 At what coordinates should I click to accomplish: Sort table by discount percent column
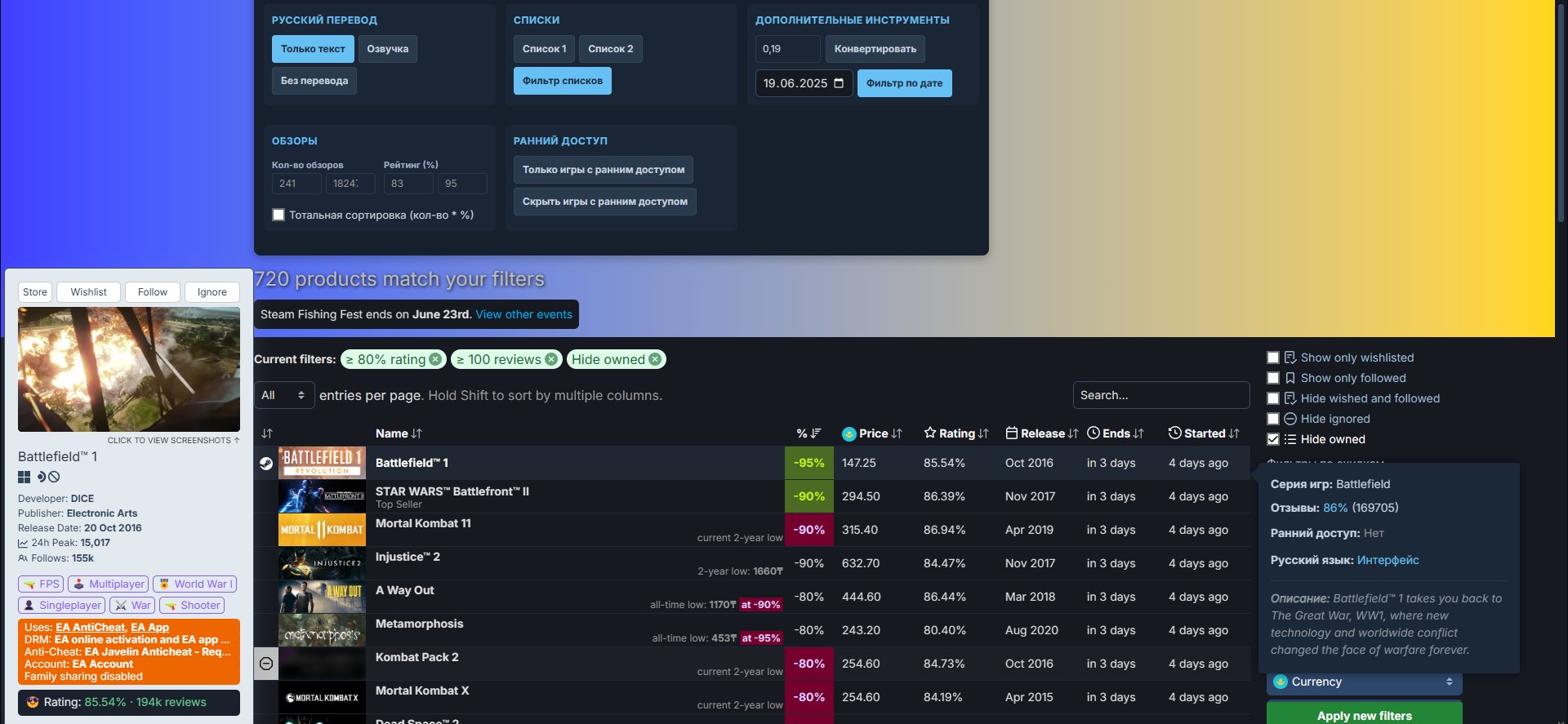(808, 433)
